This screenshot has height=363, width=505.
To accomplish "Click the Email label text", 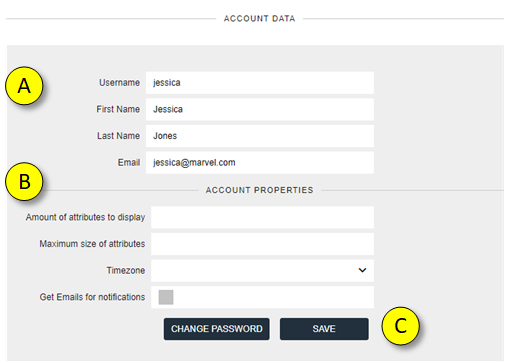I will click(x=129, y=163).
